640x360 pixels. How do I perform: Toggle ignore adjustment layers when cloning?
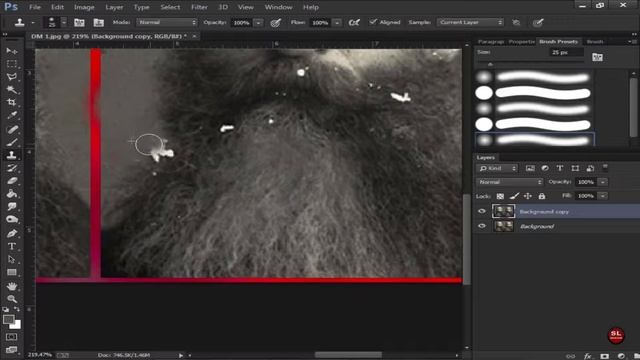[x=516, y=22]
